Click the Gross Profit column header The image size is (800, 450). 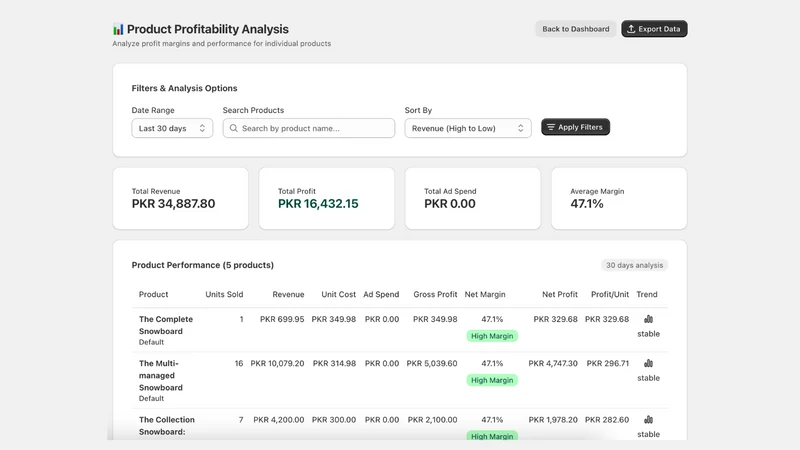[x=435, y=294]
